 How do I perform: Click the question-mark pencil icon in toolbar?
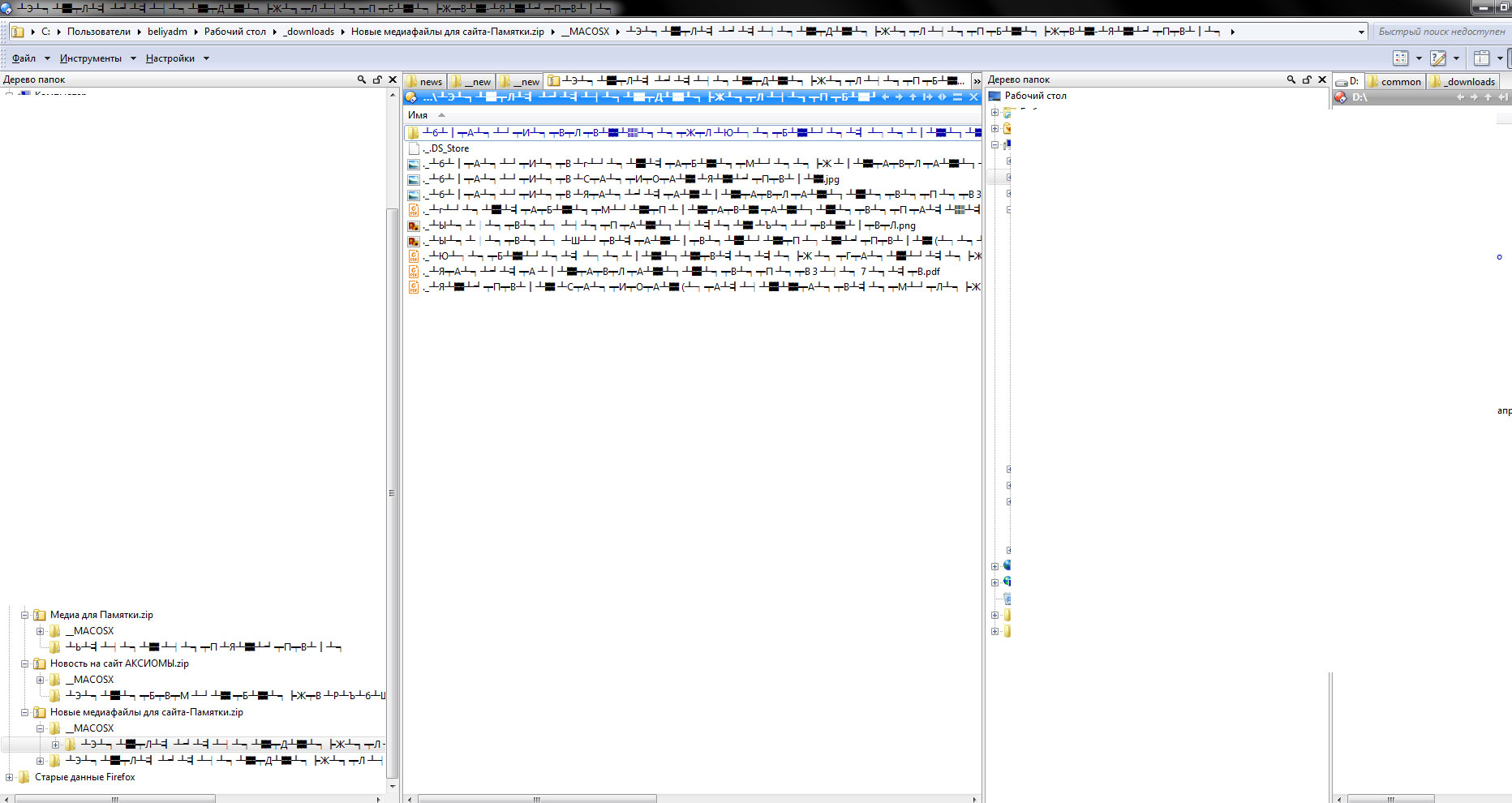click(x=1438, y=58)
